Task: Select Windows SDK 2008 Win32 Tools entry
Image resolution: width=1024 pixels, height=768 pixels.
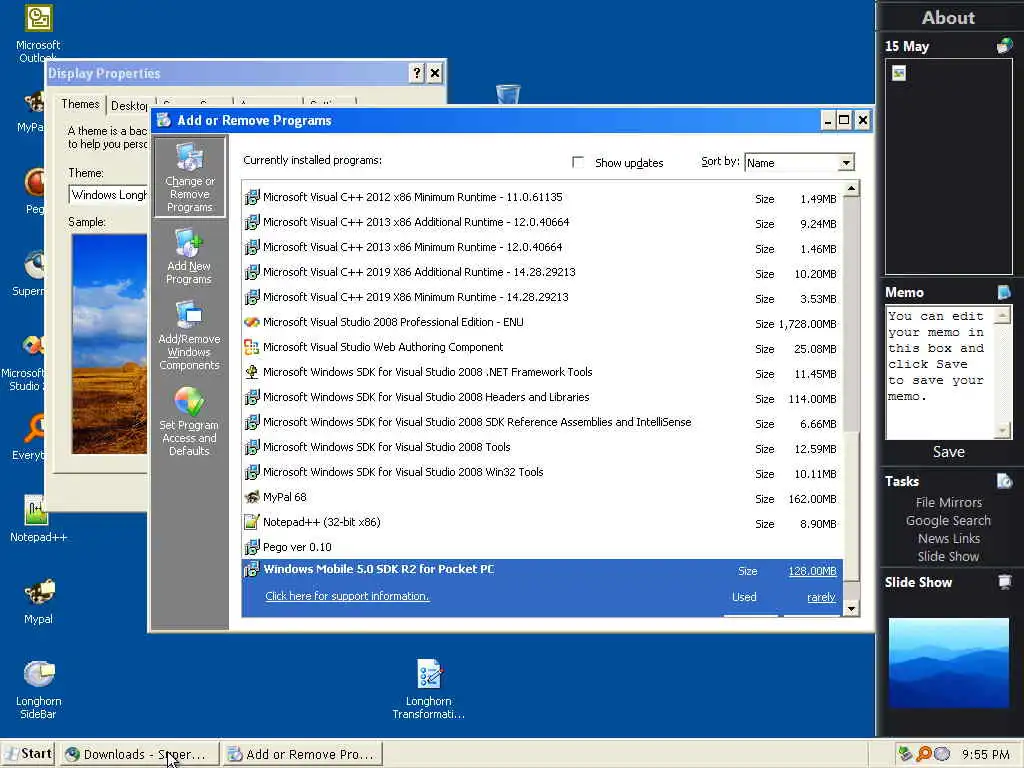Action: pyautogui.click(x=542, y=472)
